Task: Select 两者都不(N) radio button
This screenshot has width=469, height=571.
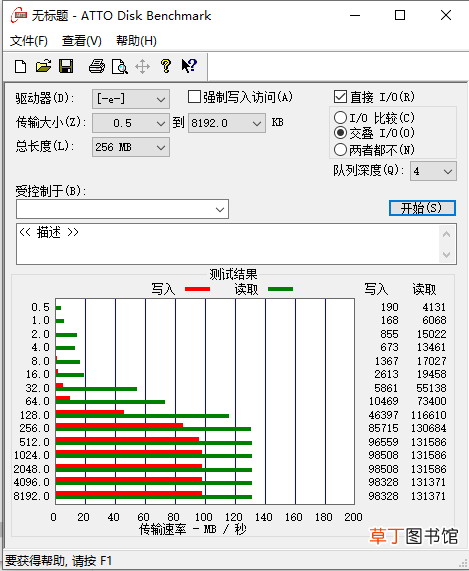Action: point(340,149)
